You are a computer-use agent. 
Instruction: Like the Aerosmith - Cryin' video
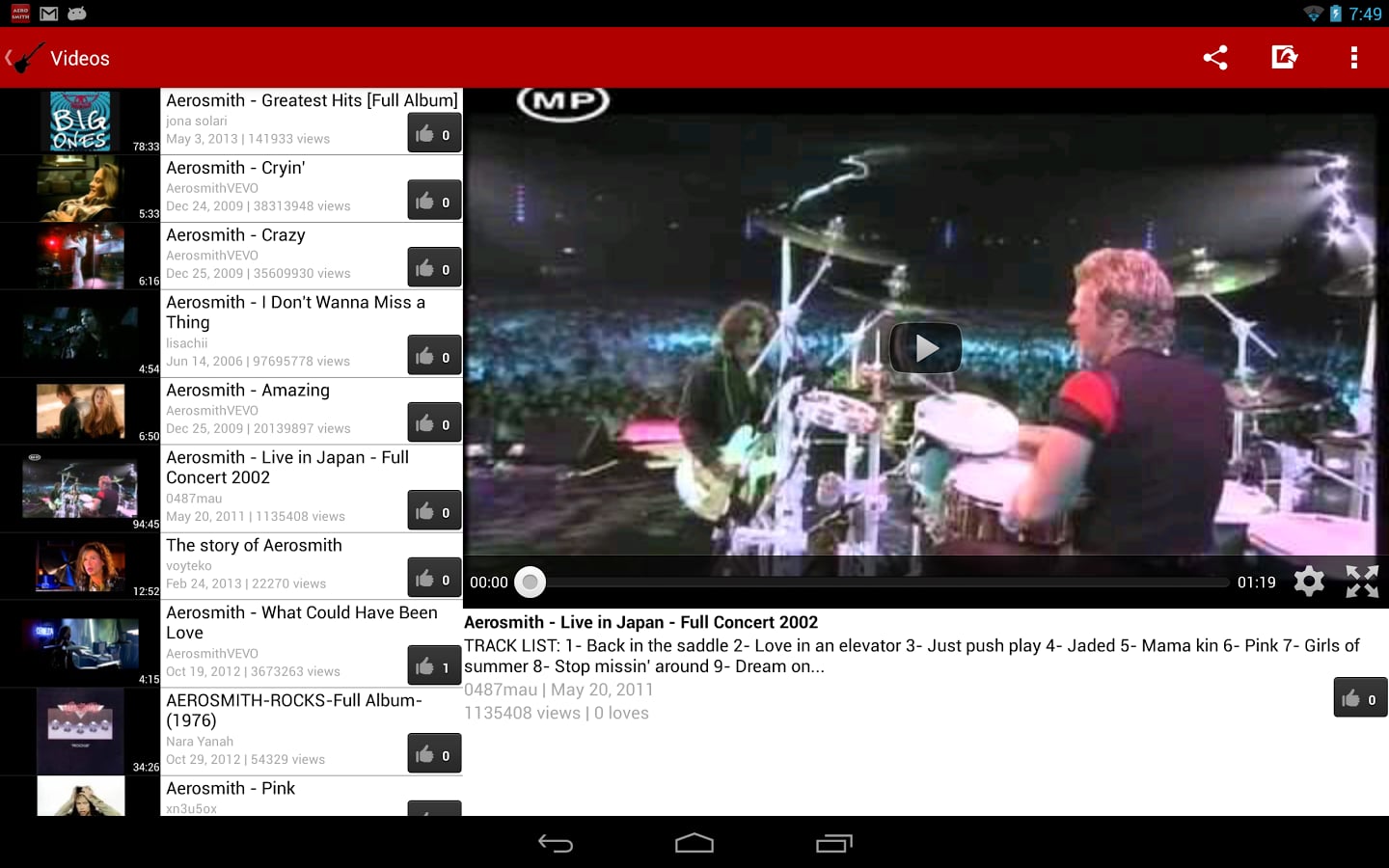tap(434, 201)
